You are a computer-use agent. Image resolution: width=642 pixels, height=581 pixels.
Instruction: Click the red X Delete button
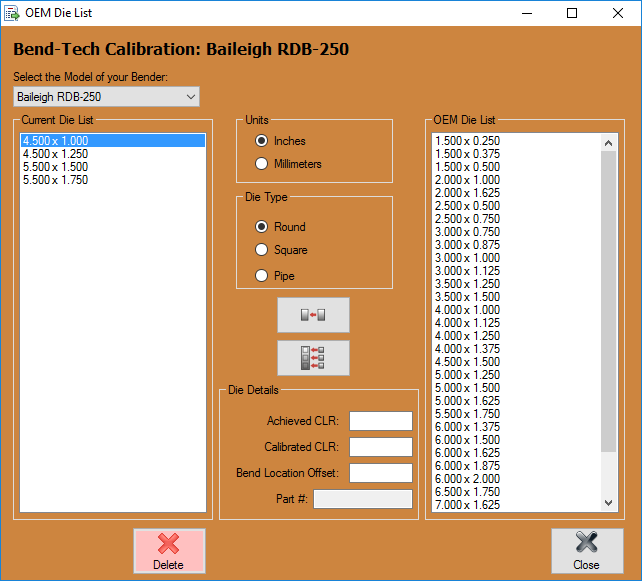click(169, 551)
